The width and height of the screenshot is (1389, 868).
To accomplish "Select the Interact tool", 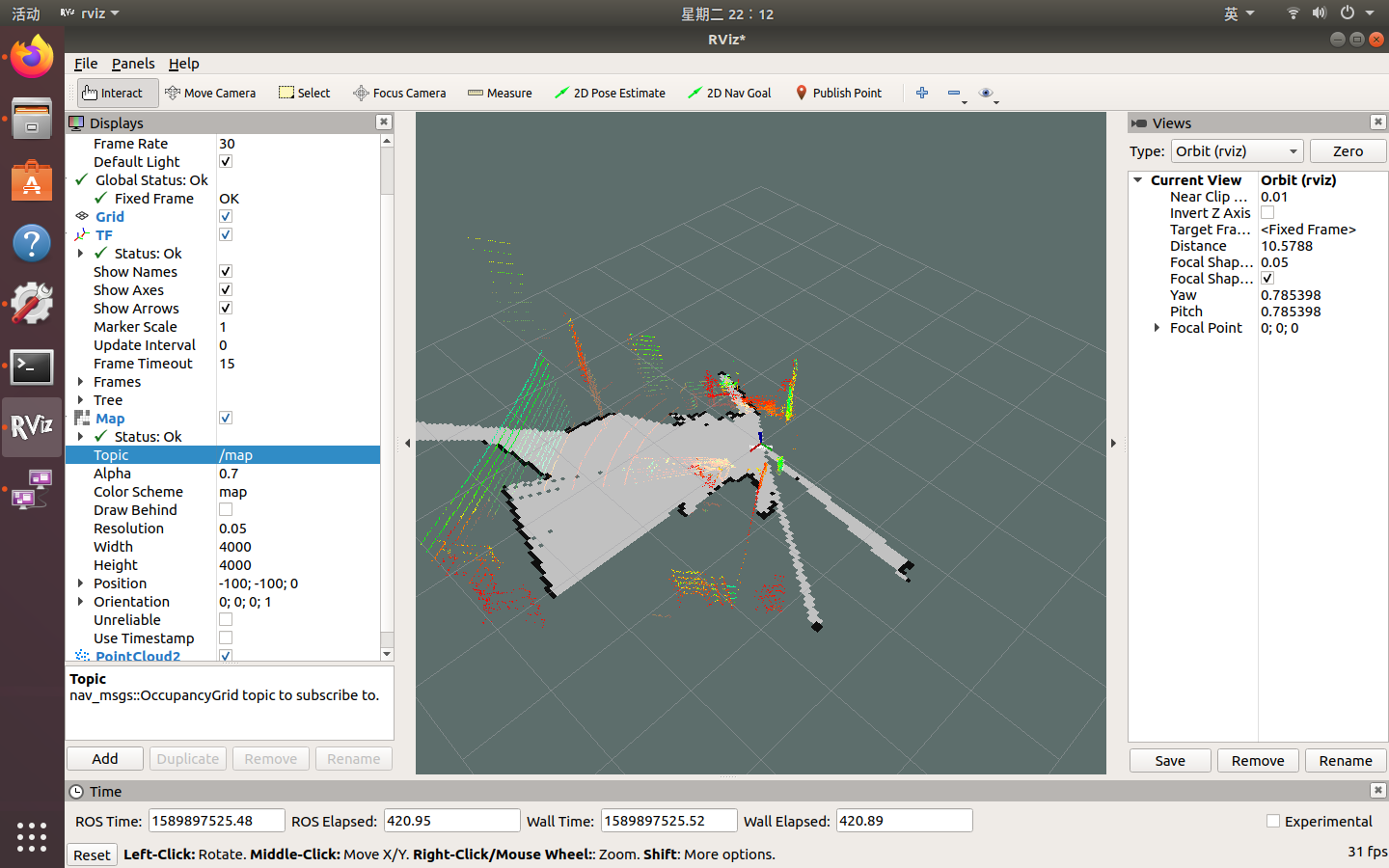I will 117,93.
